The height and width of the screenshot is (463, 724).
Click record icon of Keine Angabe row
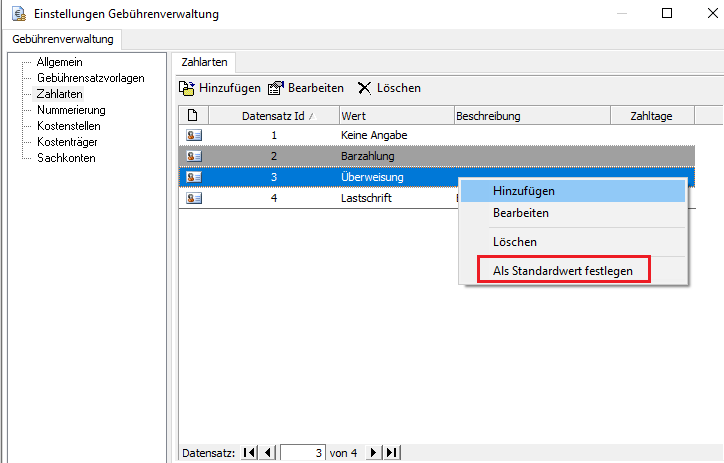click(x=194, y=135)
